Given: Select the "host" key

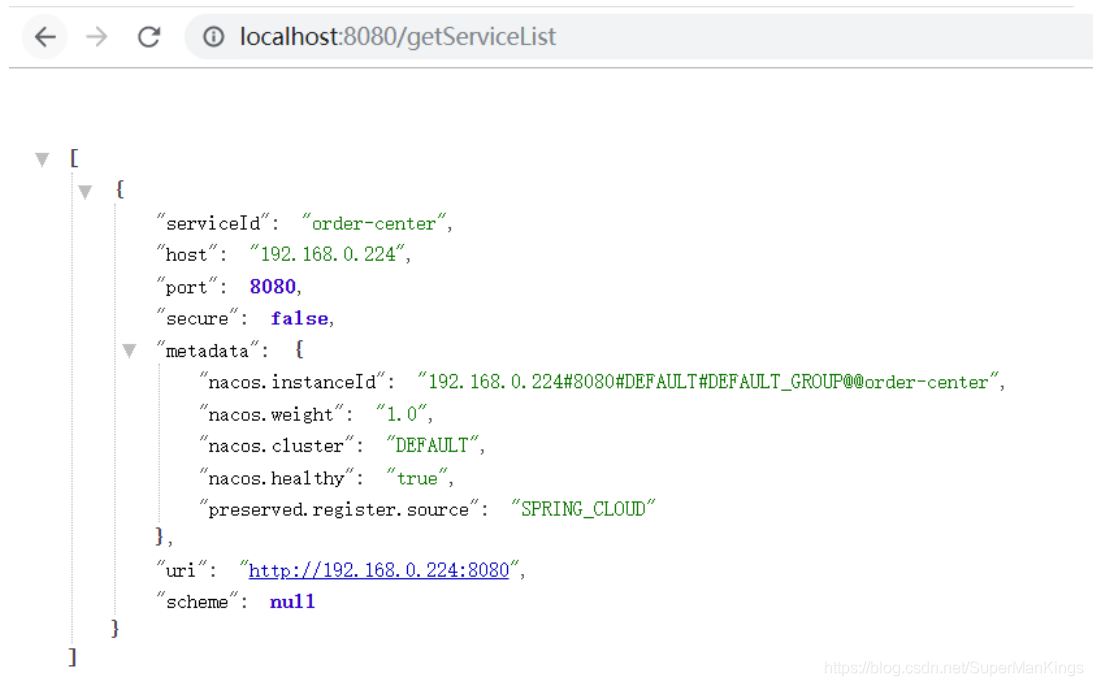Looking at the screenshot, I should tap(187, 254).
